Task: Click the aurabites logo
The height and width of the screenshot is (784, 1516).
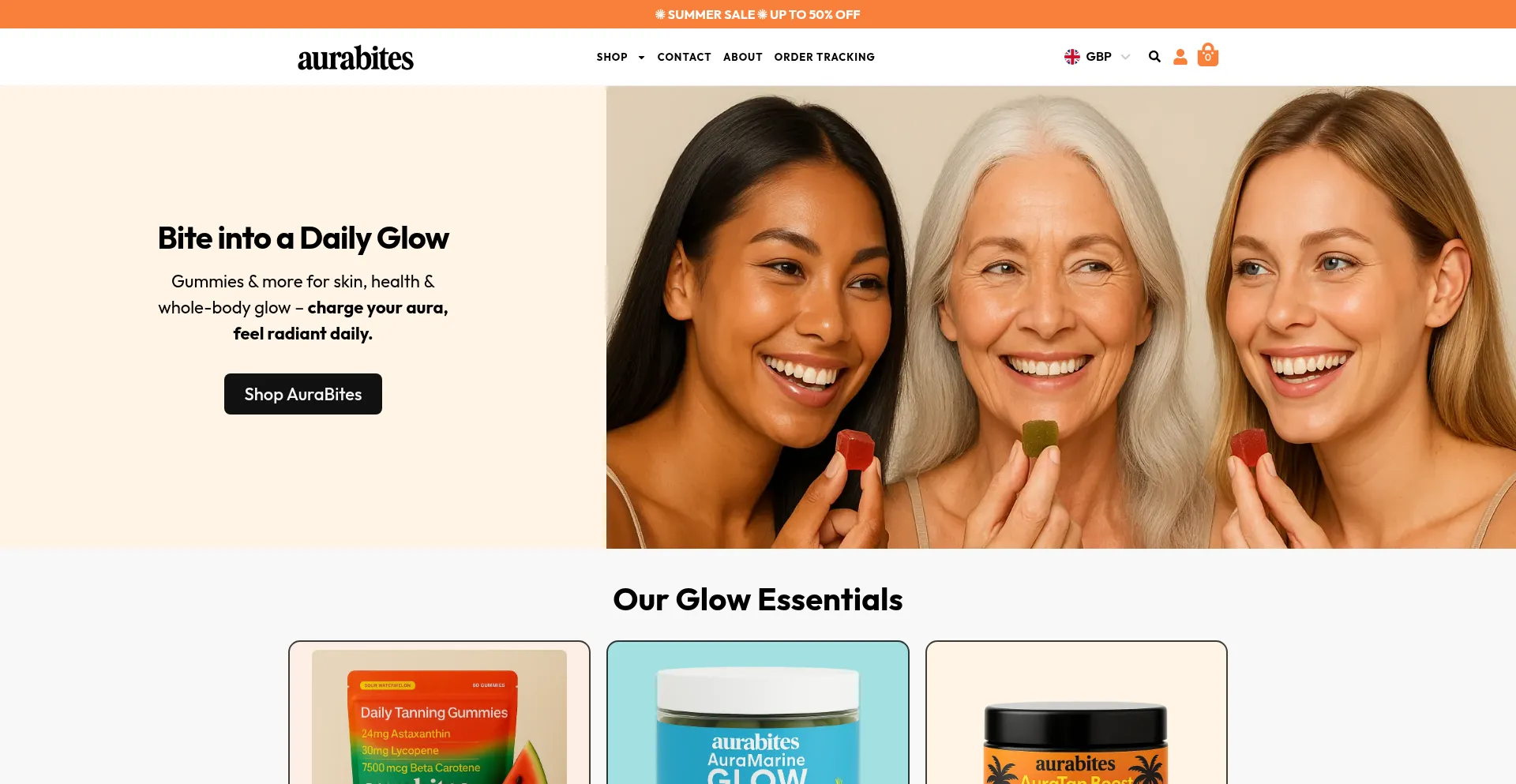Action: (355, 58)
